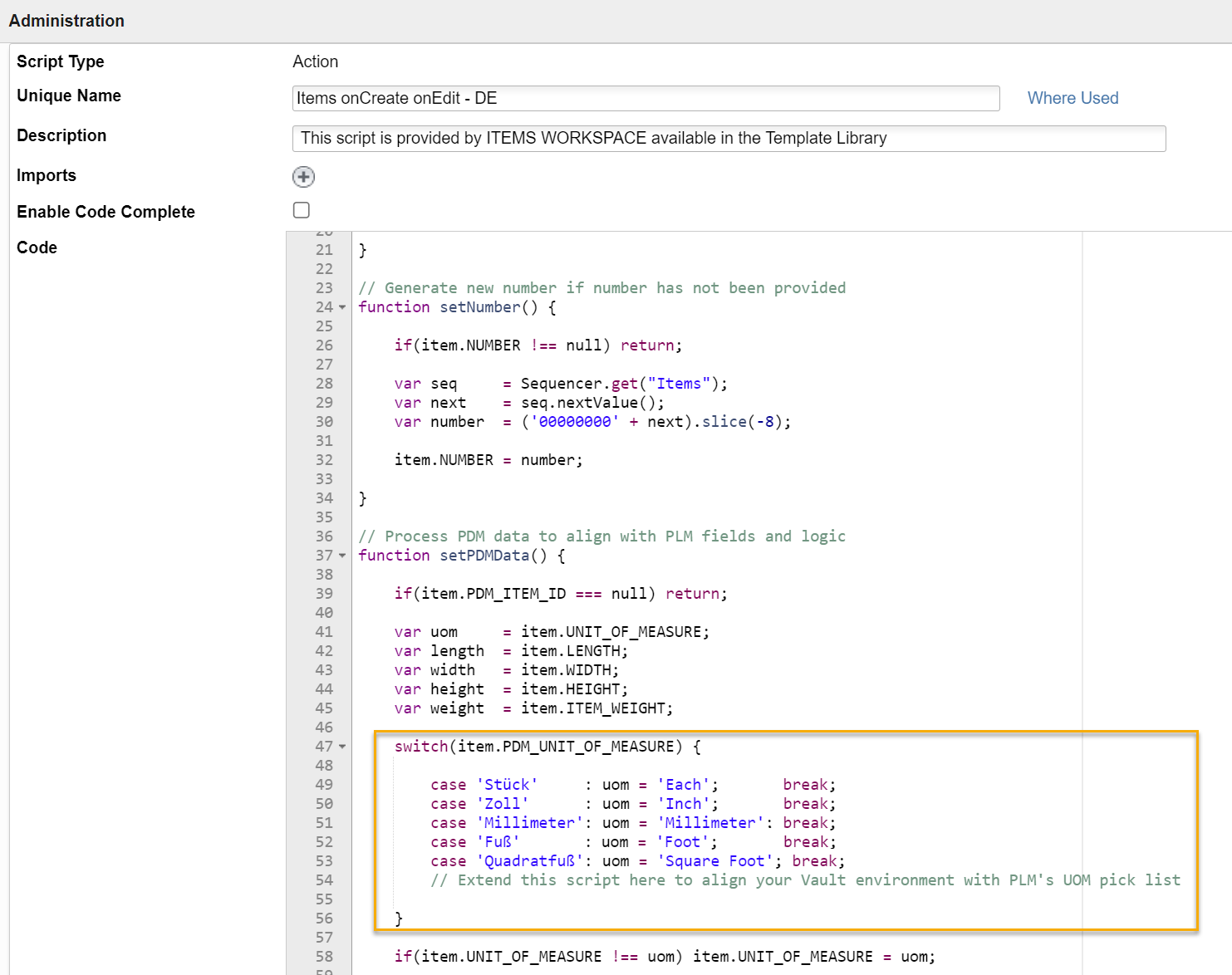
Task: Click the Script Type value 'Action'
Action: coord(315,61)
